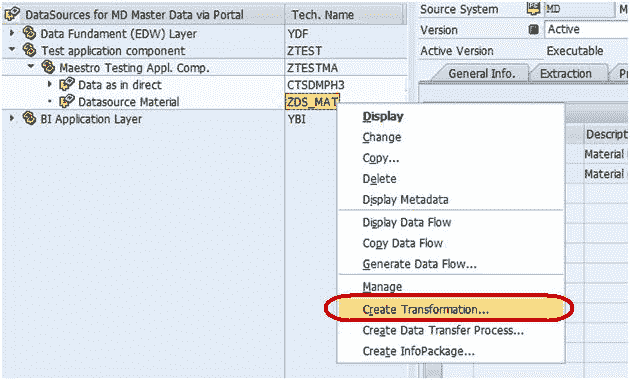The height and width of the screenshot is (380, 630).
Task: Collapse the Test application component node
Action: click(12, 49)
